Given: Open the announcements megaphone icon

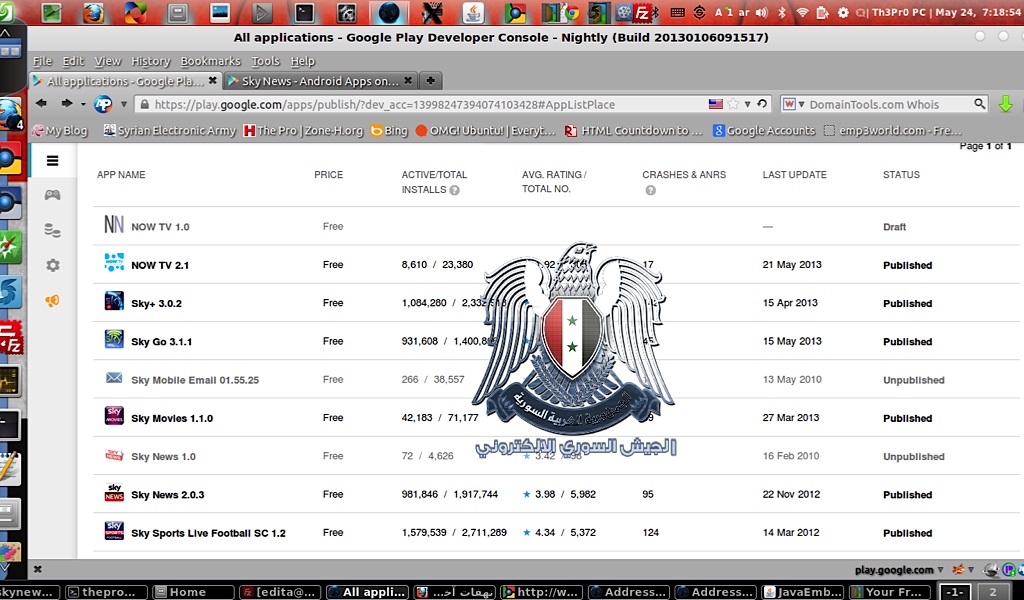Looking at the screenshot, I should 52,300.
